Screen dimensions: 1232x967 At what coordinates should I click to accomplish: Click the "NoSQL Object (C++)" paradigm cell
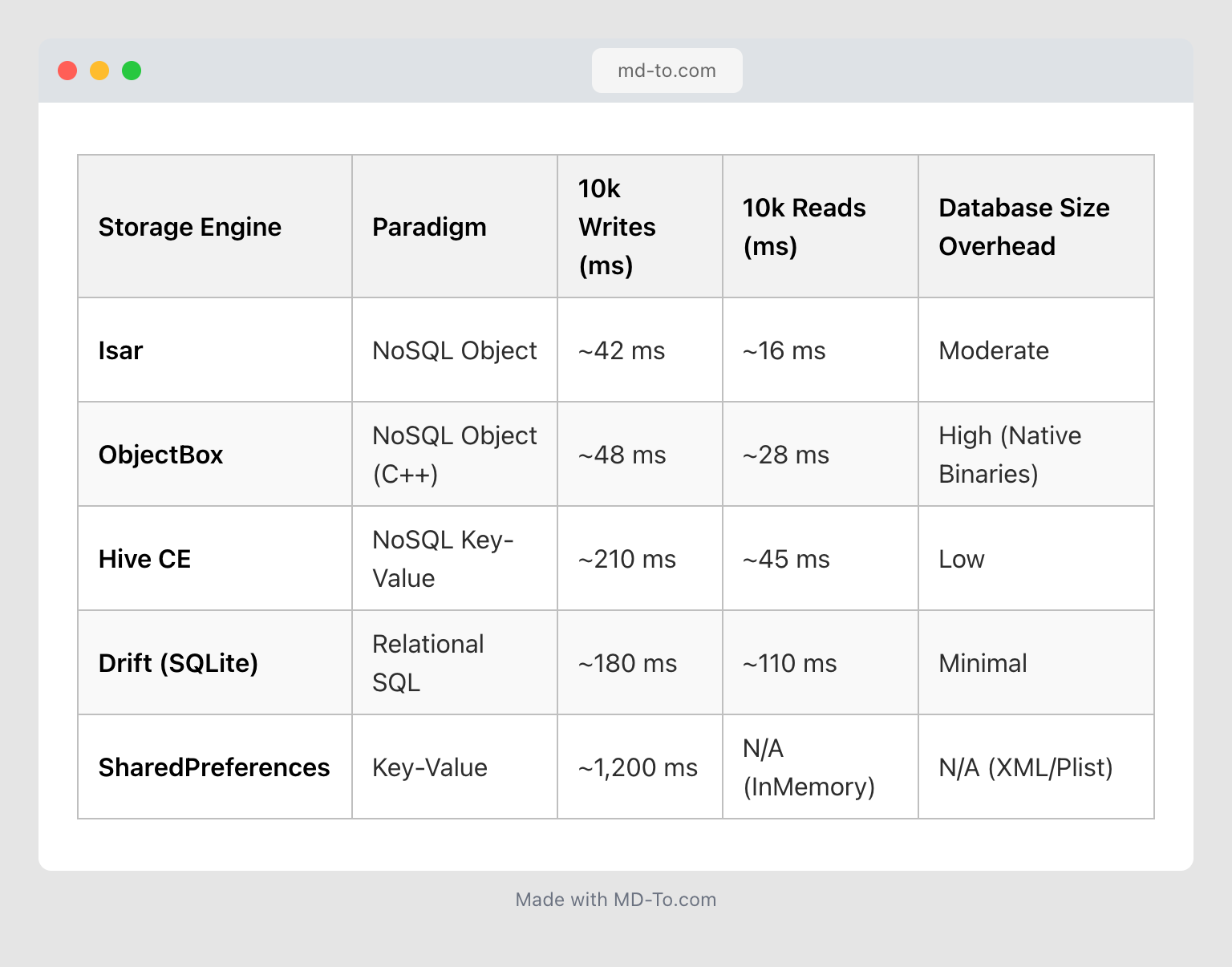(455, 455)
